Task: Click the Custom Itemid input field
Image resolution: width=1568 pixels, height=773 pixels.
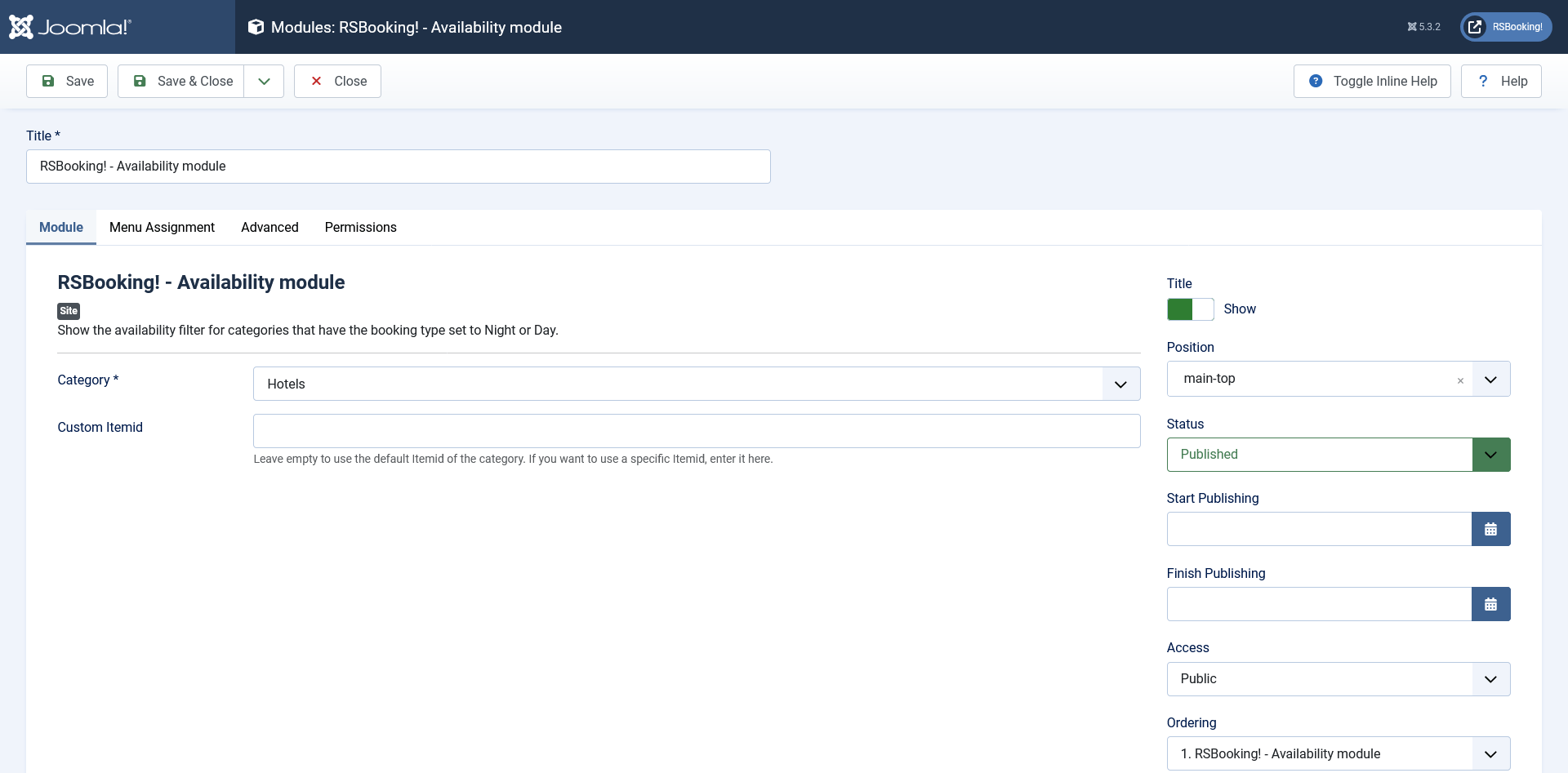Action: tap(697, 431)
